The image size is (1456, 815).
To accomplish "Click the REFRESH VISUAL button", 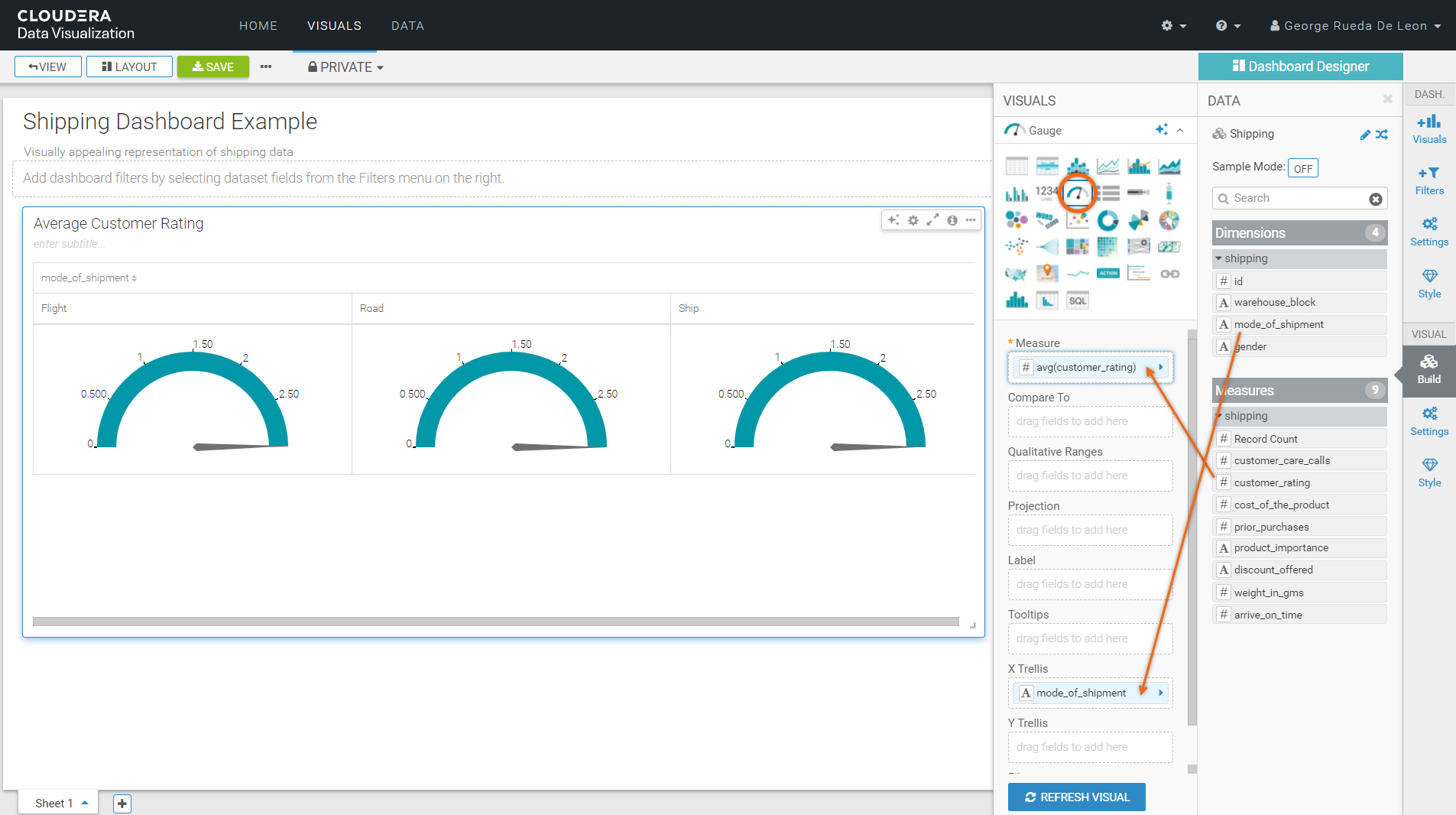I will click(1076, 797).
